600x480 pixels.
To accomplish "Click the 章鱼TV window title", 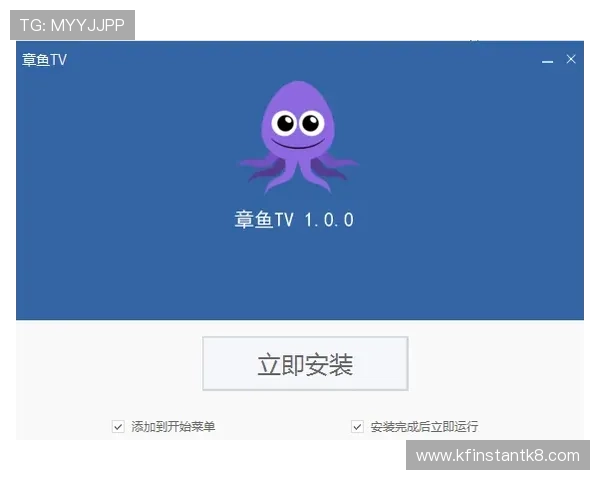I will tap(44, 60).
